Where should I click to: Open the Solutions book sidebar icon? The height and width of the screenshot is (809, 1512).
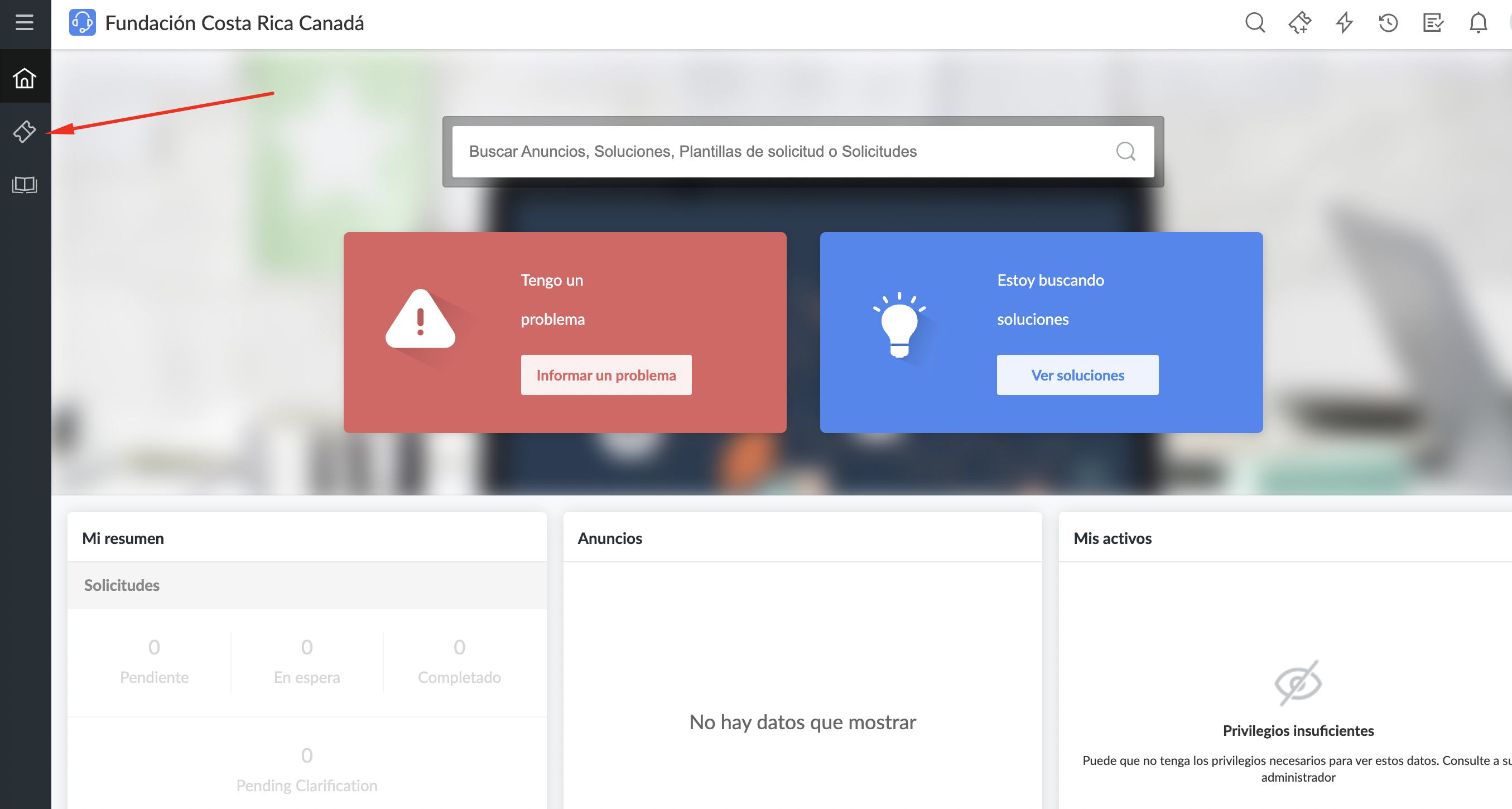point(24,185)
